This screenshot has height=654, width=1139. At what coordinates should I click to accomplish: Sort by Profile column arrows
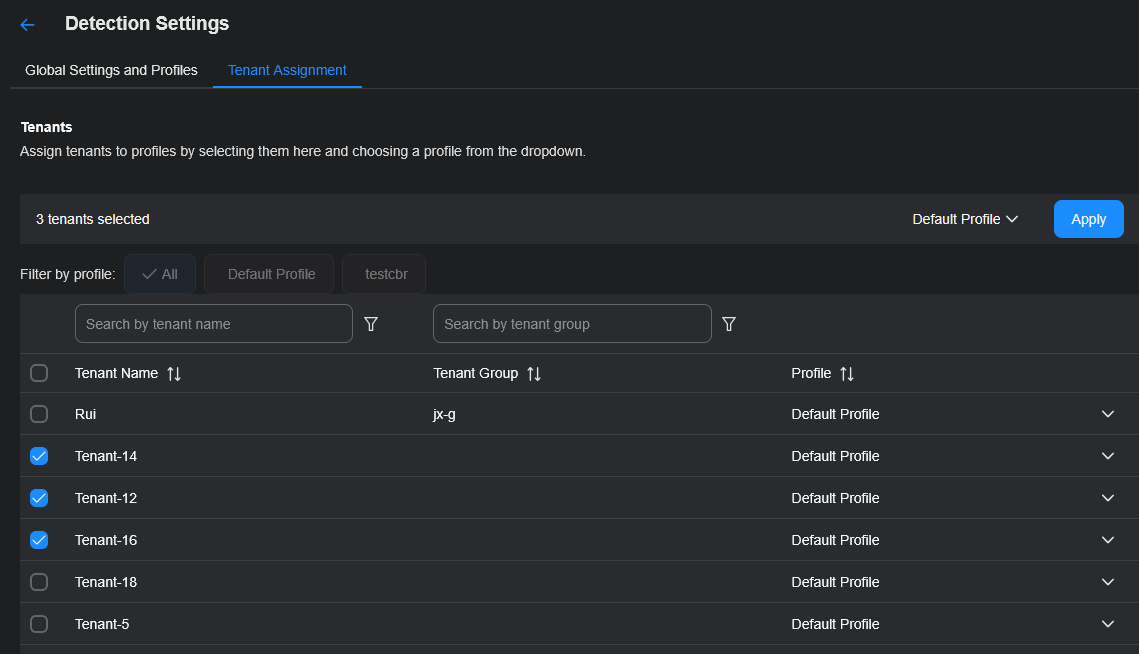click(847, 373)
